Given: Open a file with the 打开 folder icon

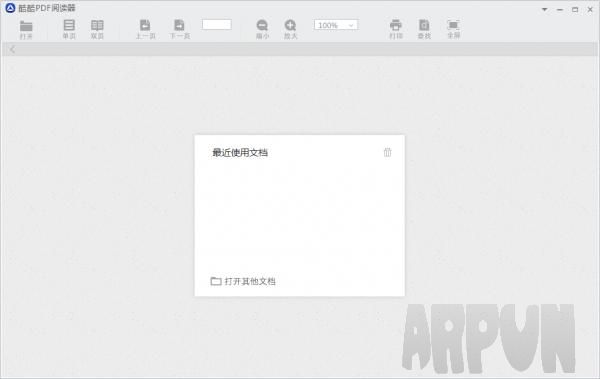Looking at the screenshot, I should click(x=26, y=29).
